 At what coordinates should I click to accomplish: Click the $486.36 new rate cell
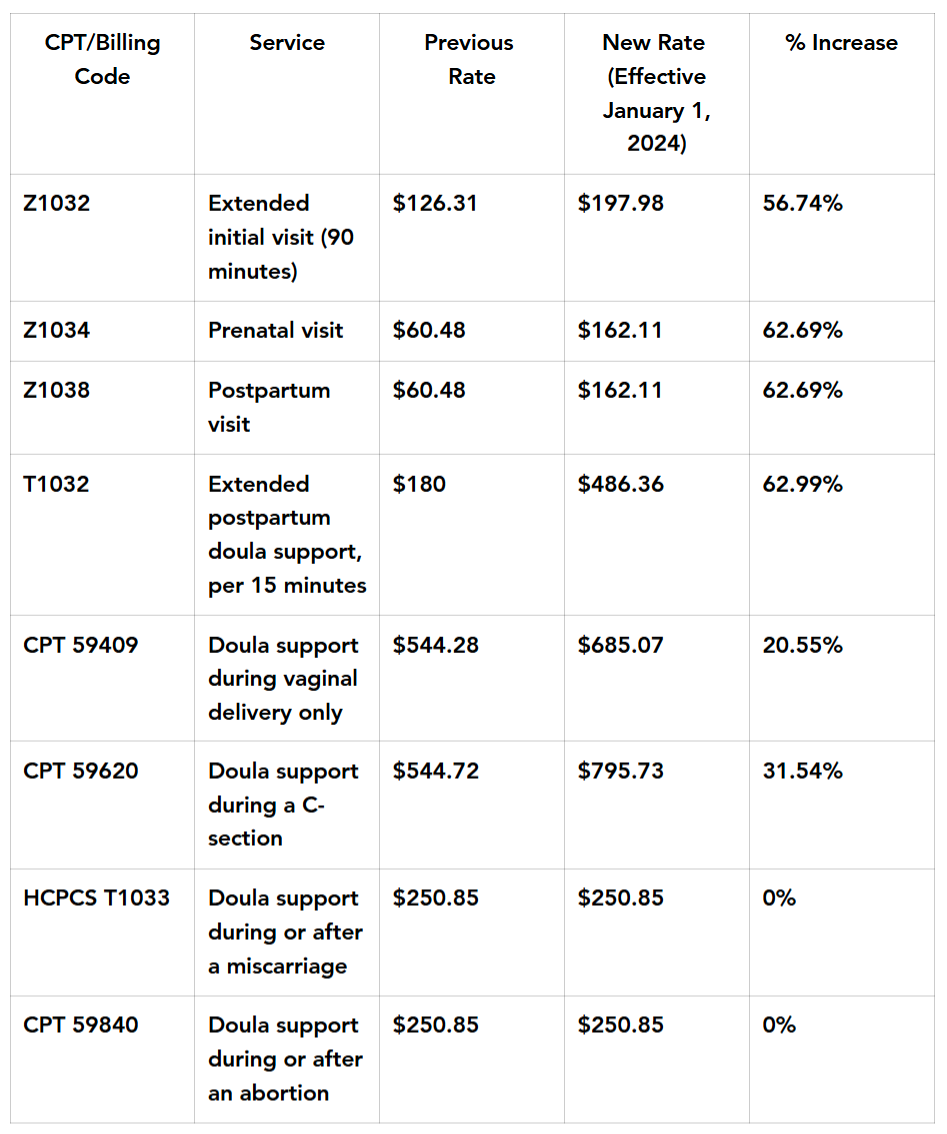(621, 484)
